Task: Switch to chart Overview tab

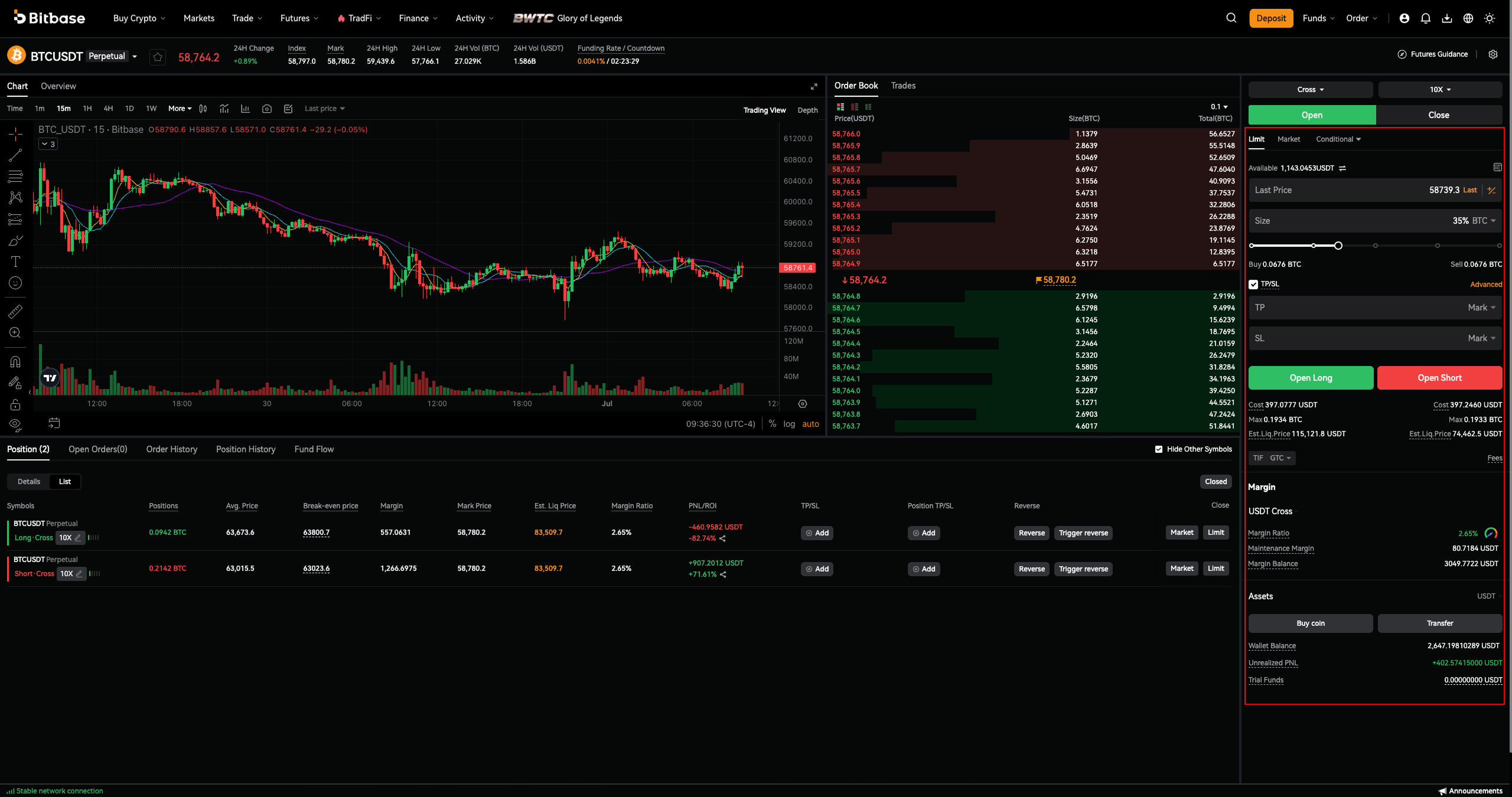Action: click(x=58, y=86)
